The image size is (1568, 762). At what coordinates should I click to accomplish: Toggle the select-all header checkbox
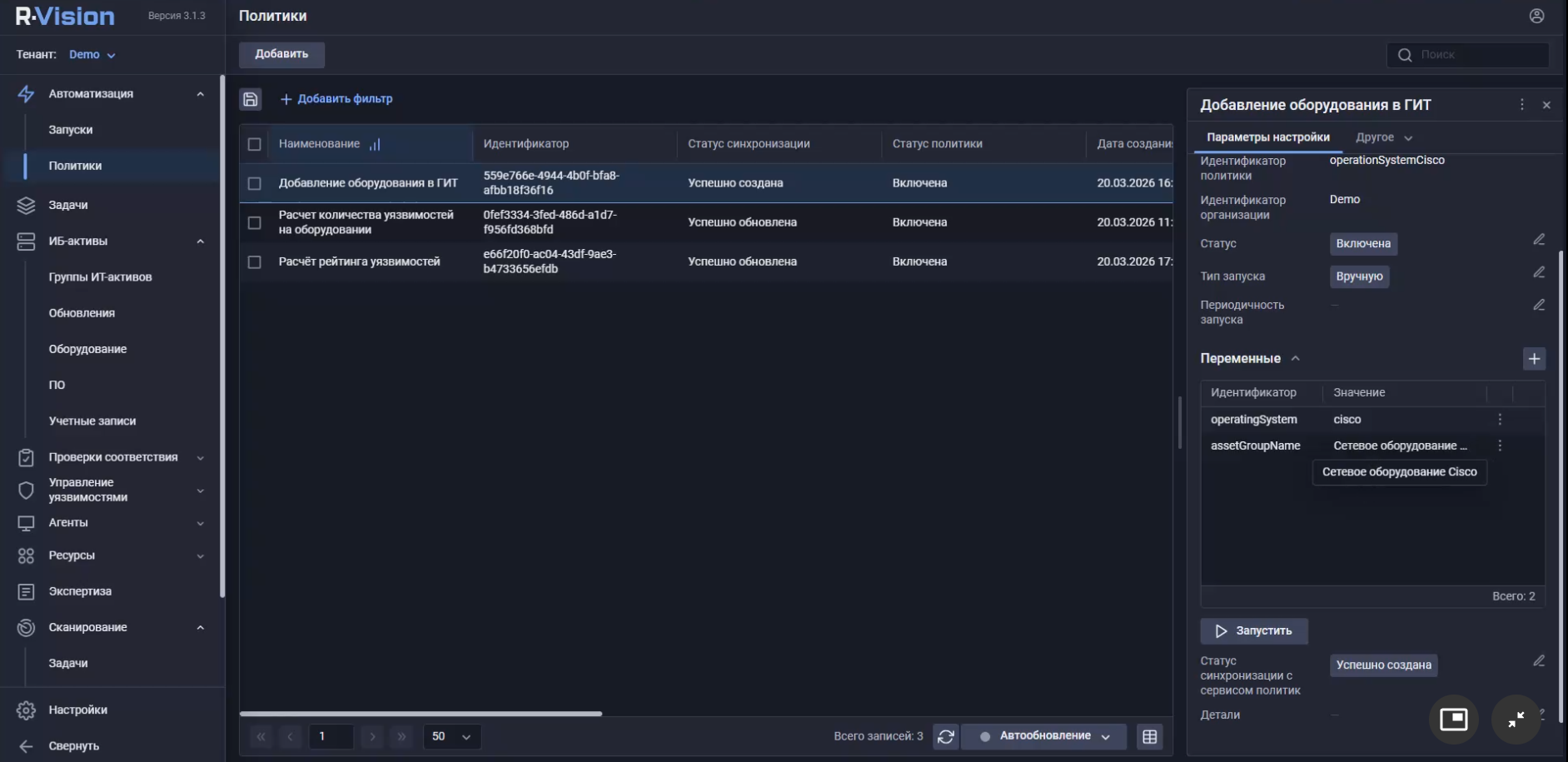pyautogui.click(x=255, y=144)
